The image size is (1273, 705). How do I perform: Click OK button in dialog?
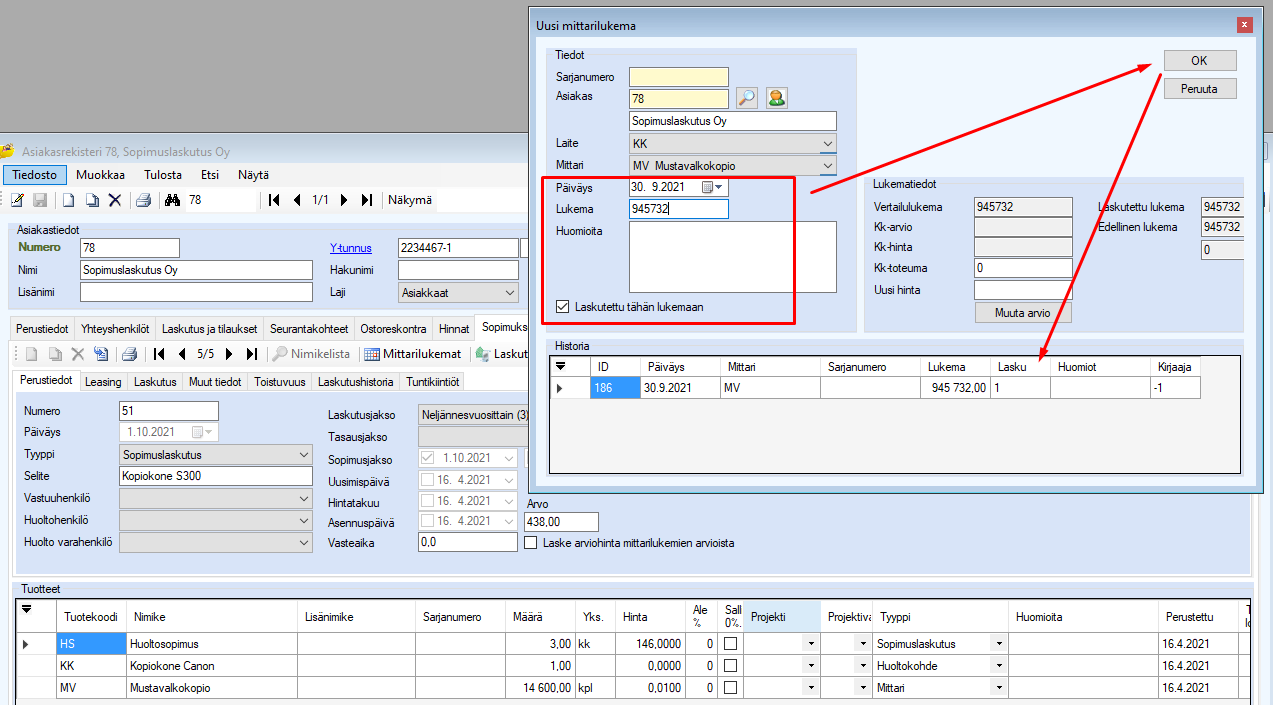[x=1199, y=61]
